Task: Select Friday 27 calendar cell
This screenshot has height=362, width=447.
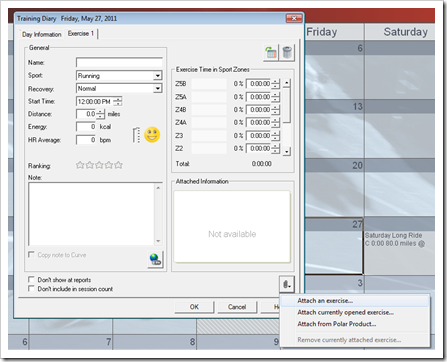Action: click(333, 246)
